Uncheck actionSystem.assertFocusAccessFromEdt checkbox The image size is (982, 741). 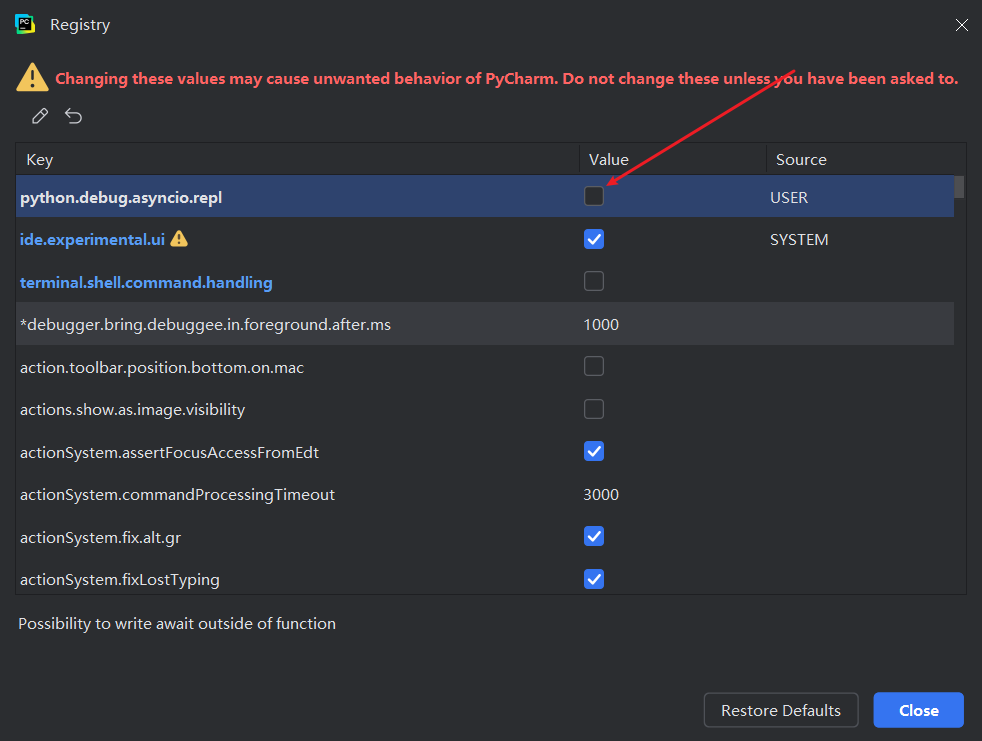pyautogui.click(x=594, y=451)
